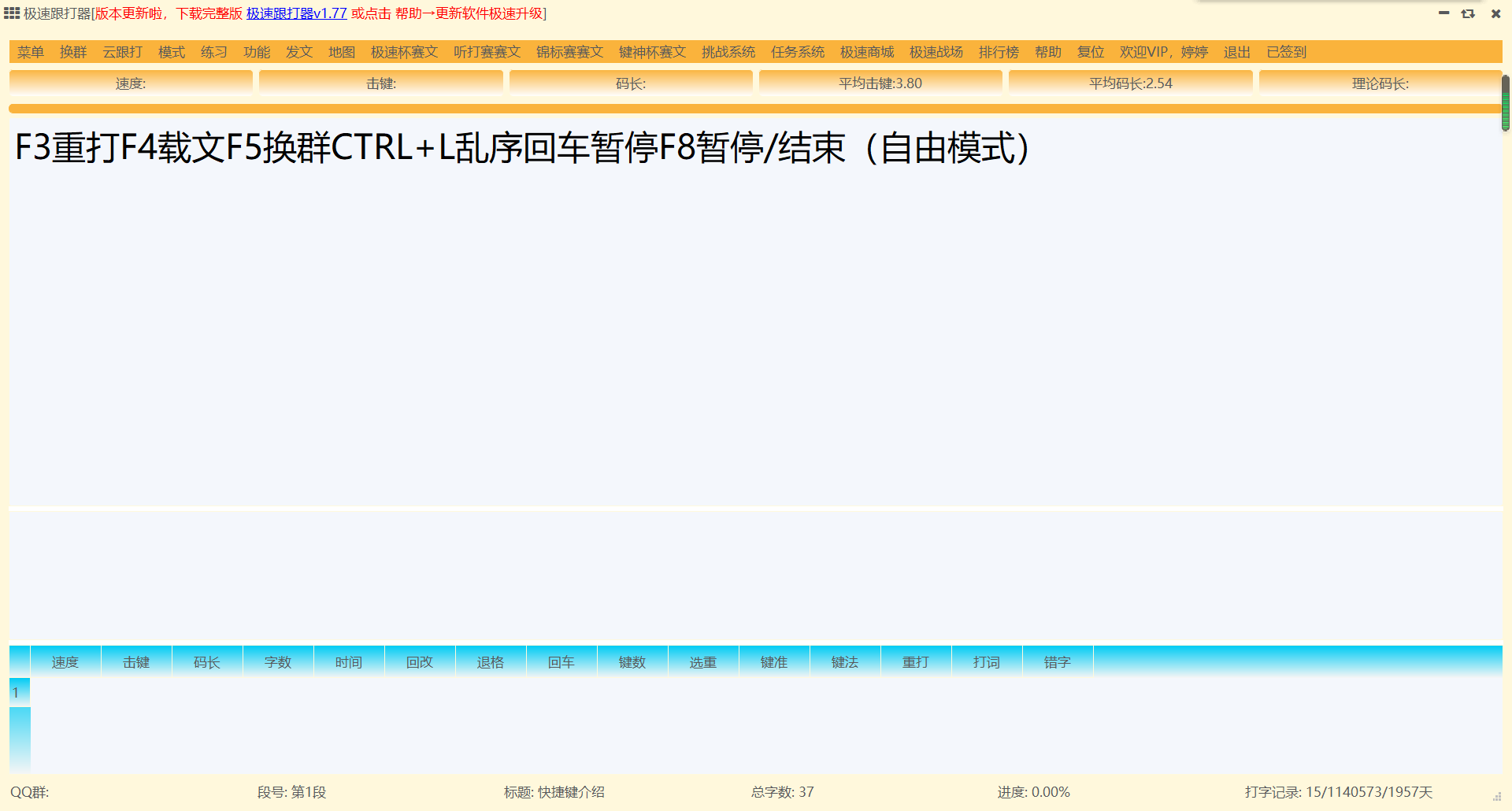The image size is (1512, 811).
Task: Click the 理论码长: stat panel
Action: (1380, 83)
